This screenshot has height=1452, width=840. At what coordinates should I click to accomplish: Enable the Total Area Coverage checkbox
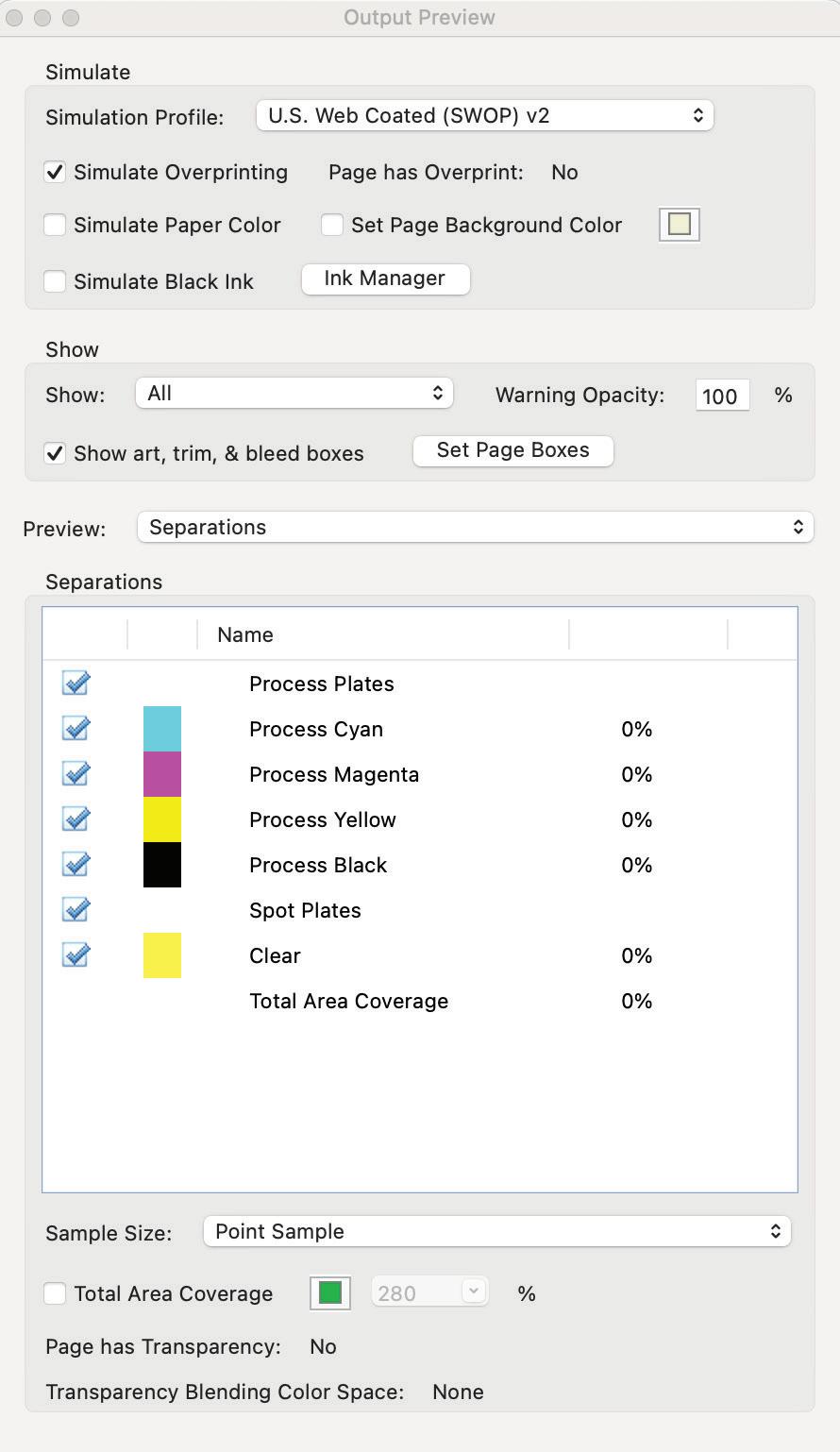click(55, 1293)
